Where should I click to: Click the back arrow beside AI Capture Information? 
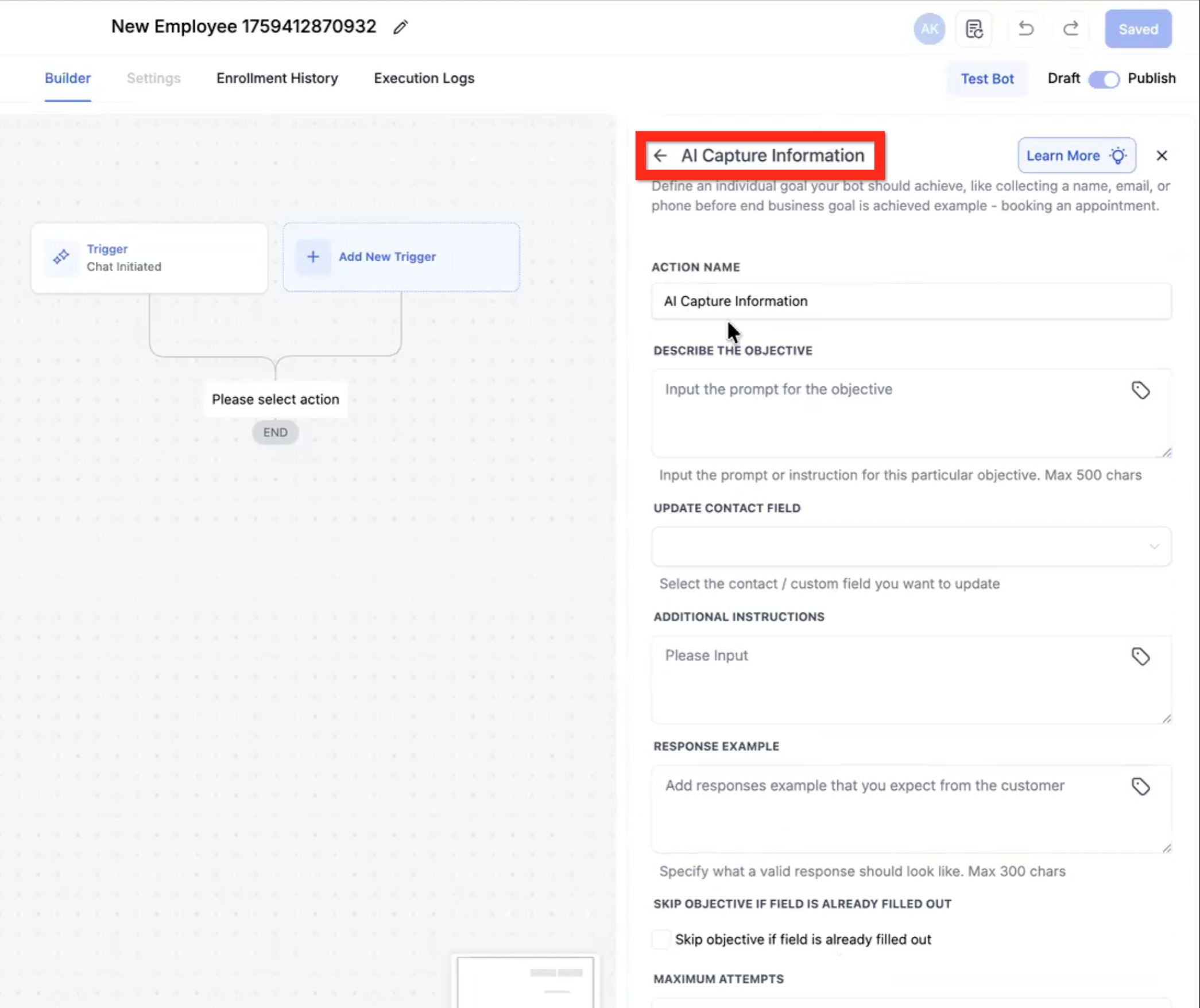[x=660, y=156]
